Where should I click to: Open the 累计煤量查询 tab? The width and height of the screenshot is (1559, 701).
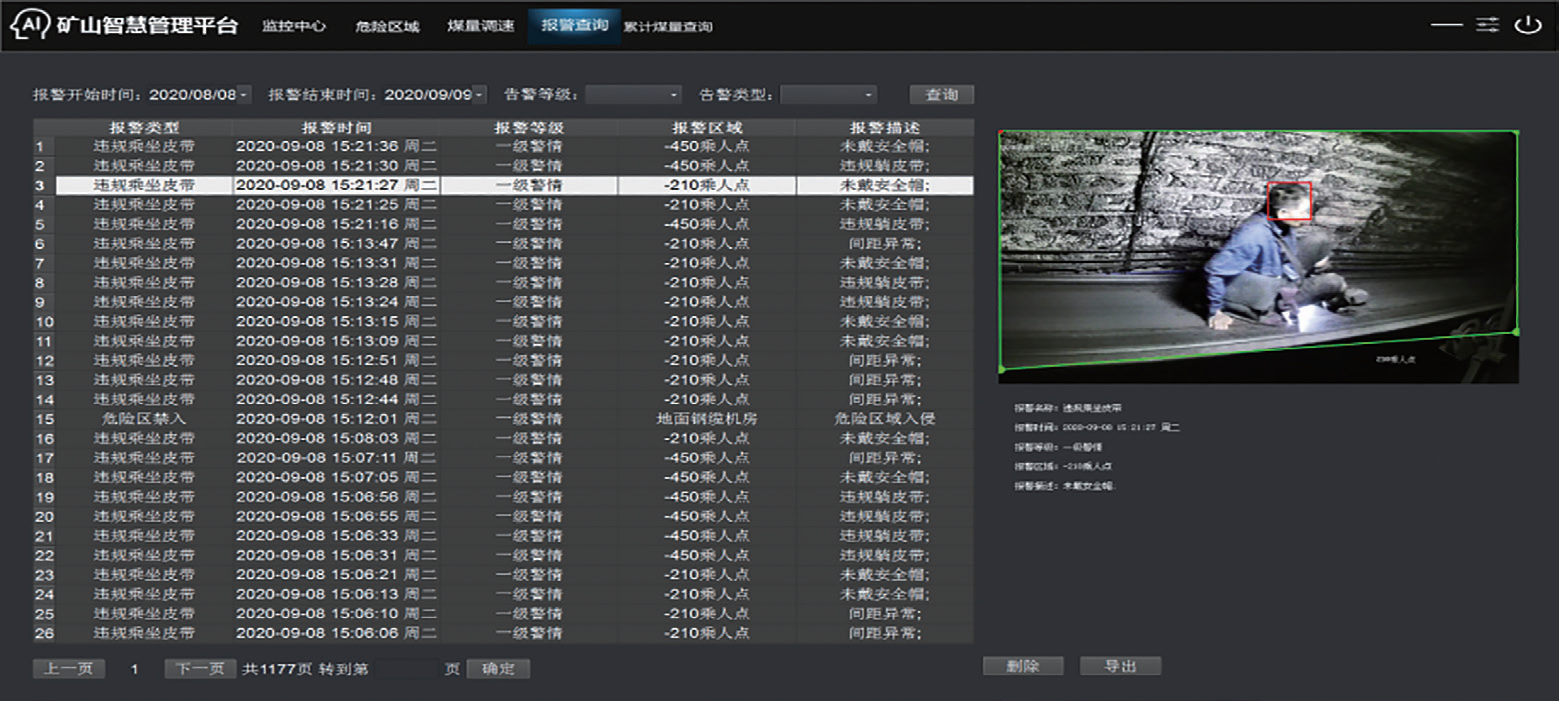(668, 27)
